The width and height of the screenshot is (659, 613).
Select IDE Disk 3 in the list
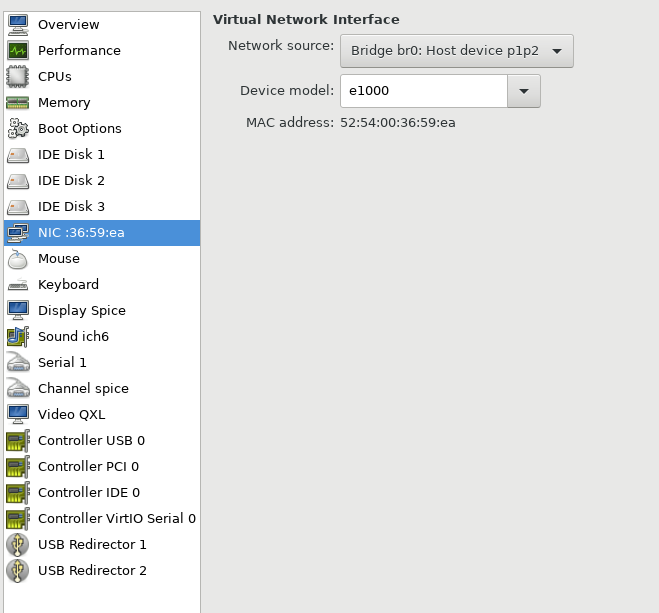(x=102, y=207)
